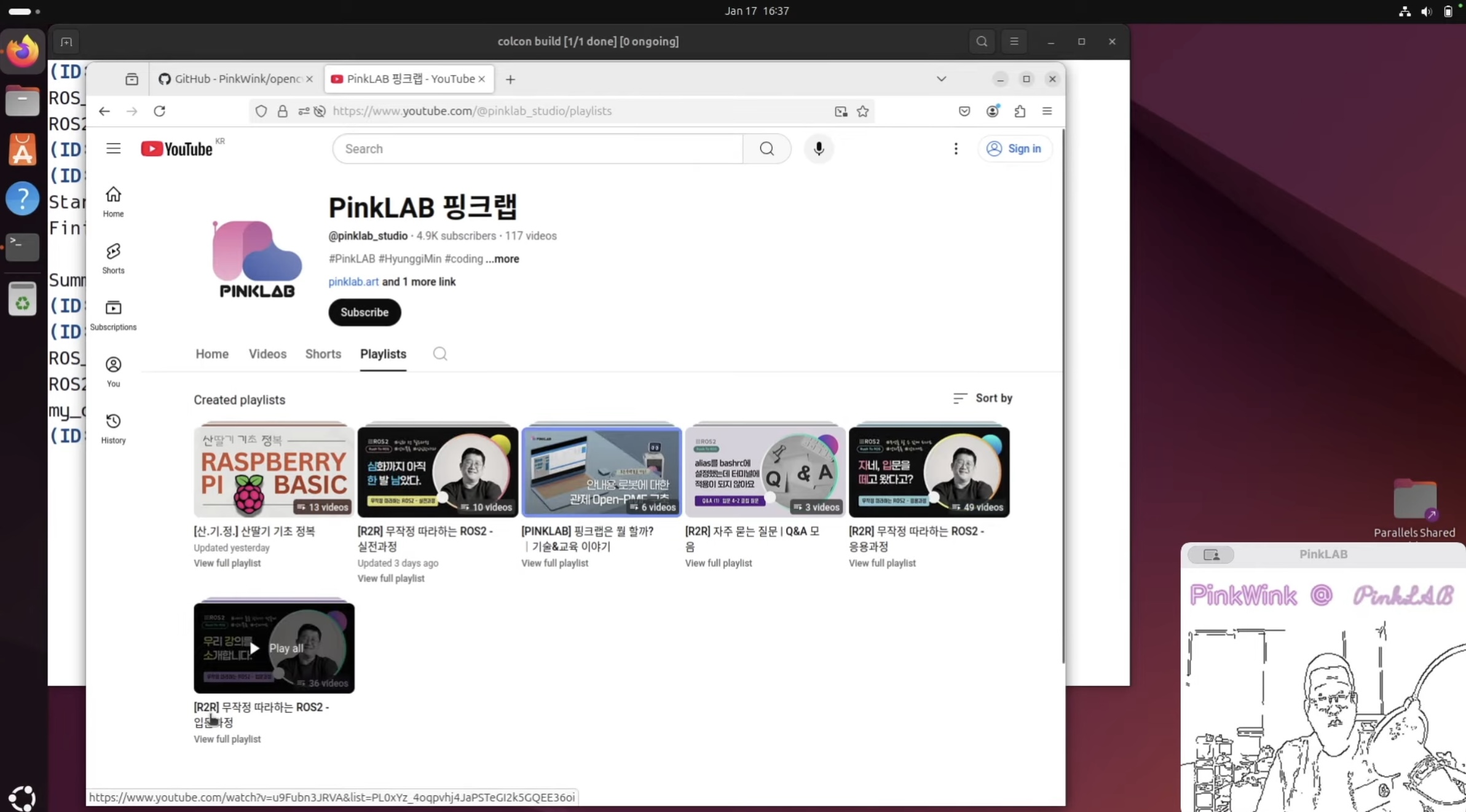Click the search magnifier button
This screenshot has width=1466, height=812.
(766, 149)
